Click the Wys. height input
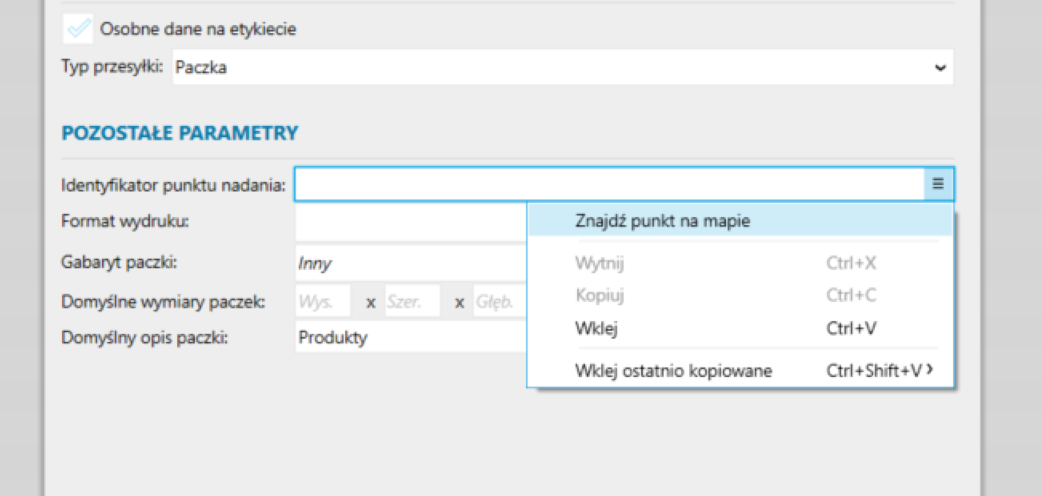 click(322, 302)
